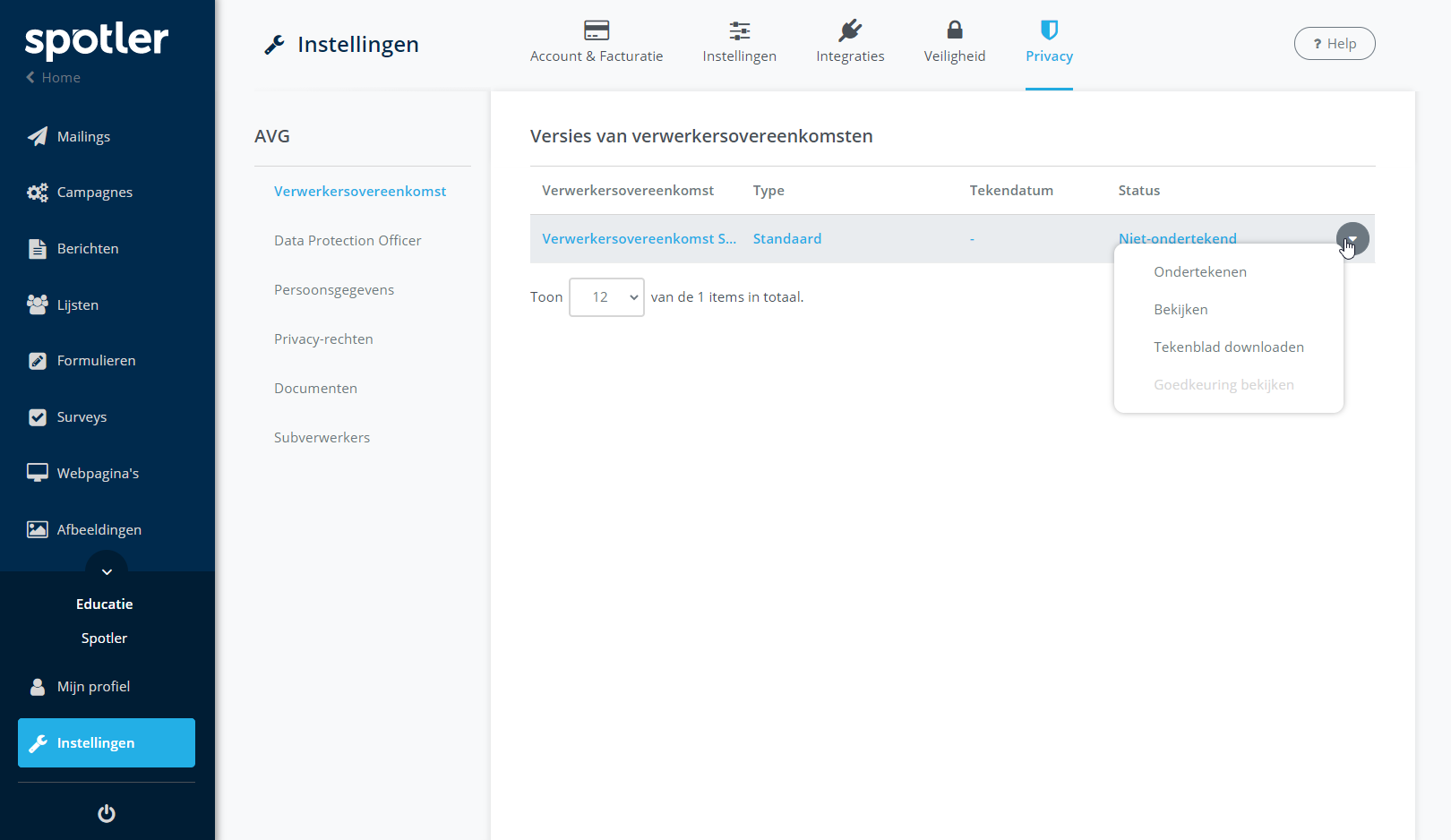Image resolution: width=1451 pixels, height=840 pixels.
Task: Switch to the Veiligheid tab
Action: point(955,40)
